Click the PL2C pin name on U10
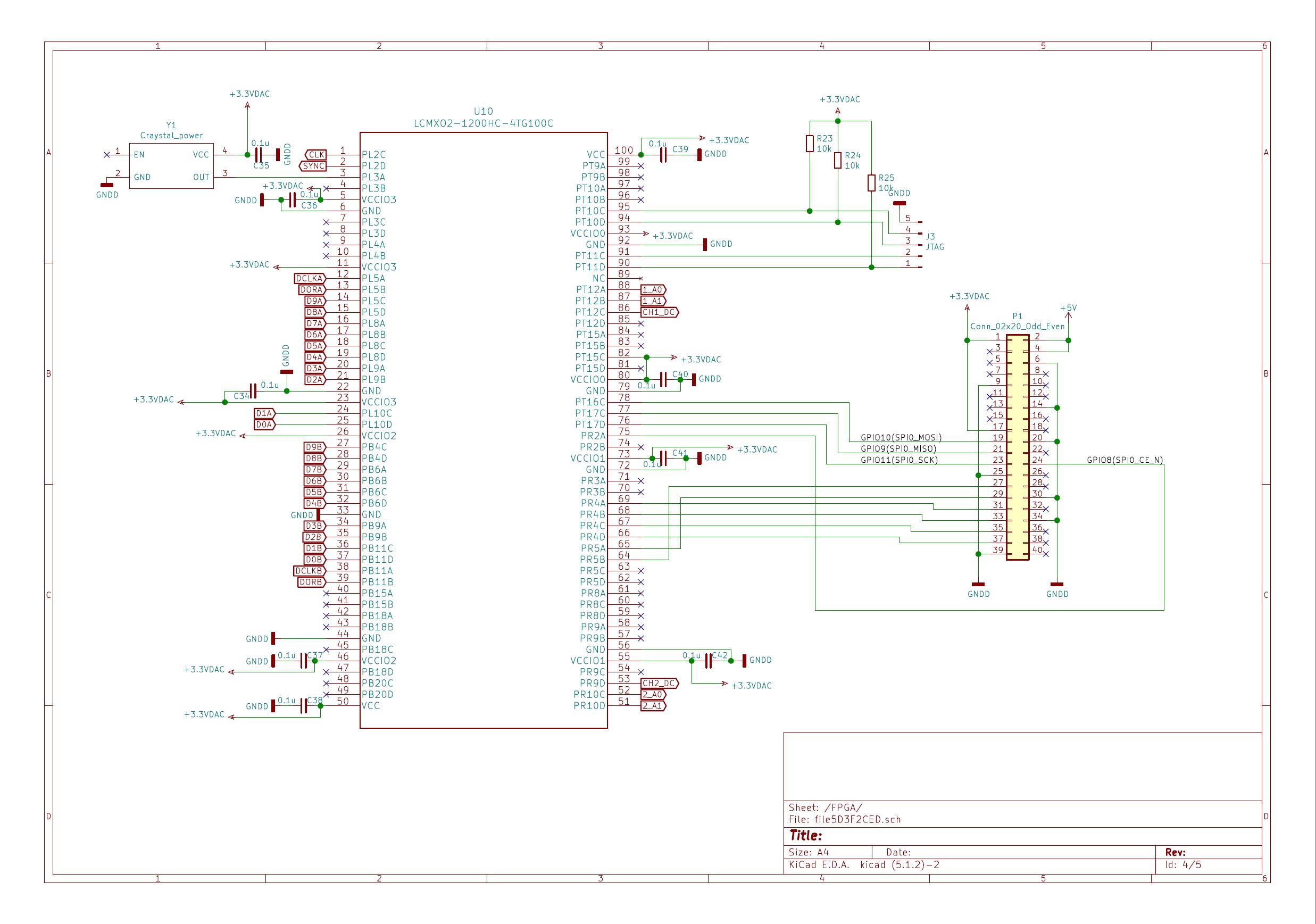The width and height of the screenshot is (1316, 924). point(374,155)
